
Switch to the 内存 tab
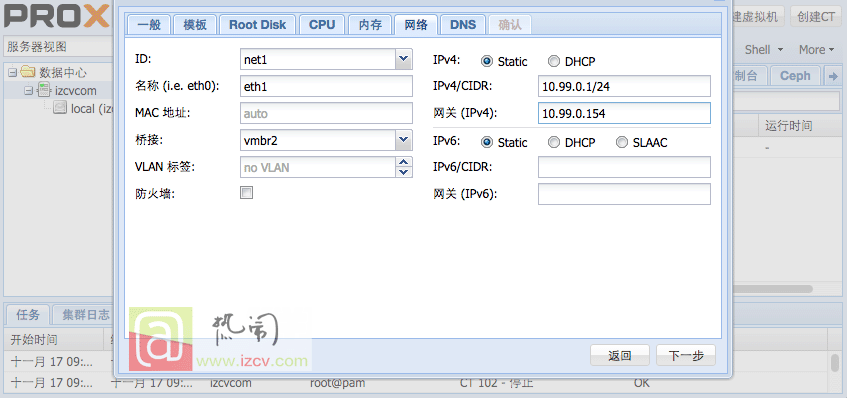tap(370, 25)
